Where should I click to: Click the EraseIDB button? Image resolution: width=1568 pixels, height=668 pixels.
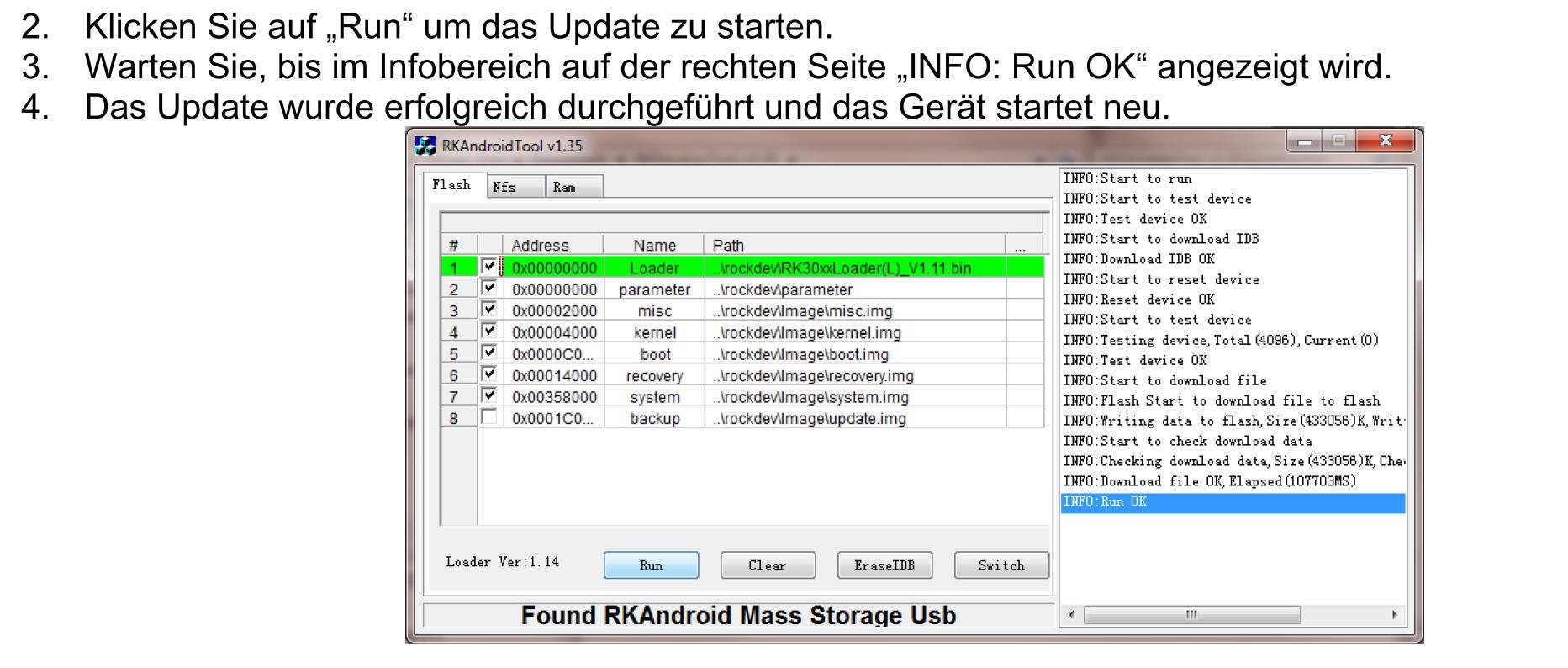[884, 565]
